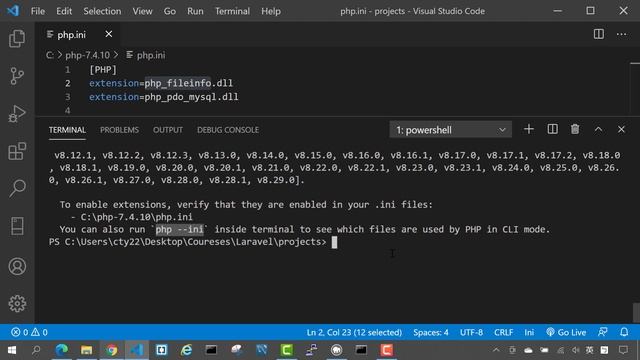
Task: Open the Go menu
Action: click(x=170, y=11)
